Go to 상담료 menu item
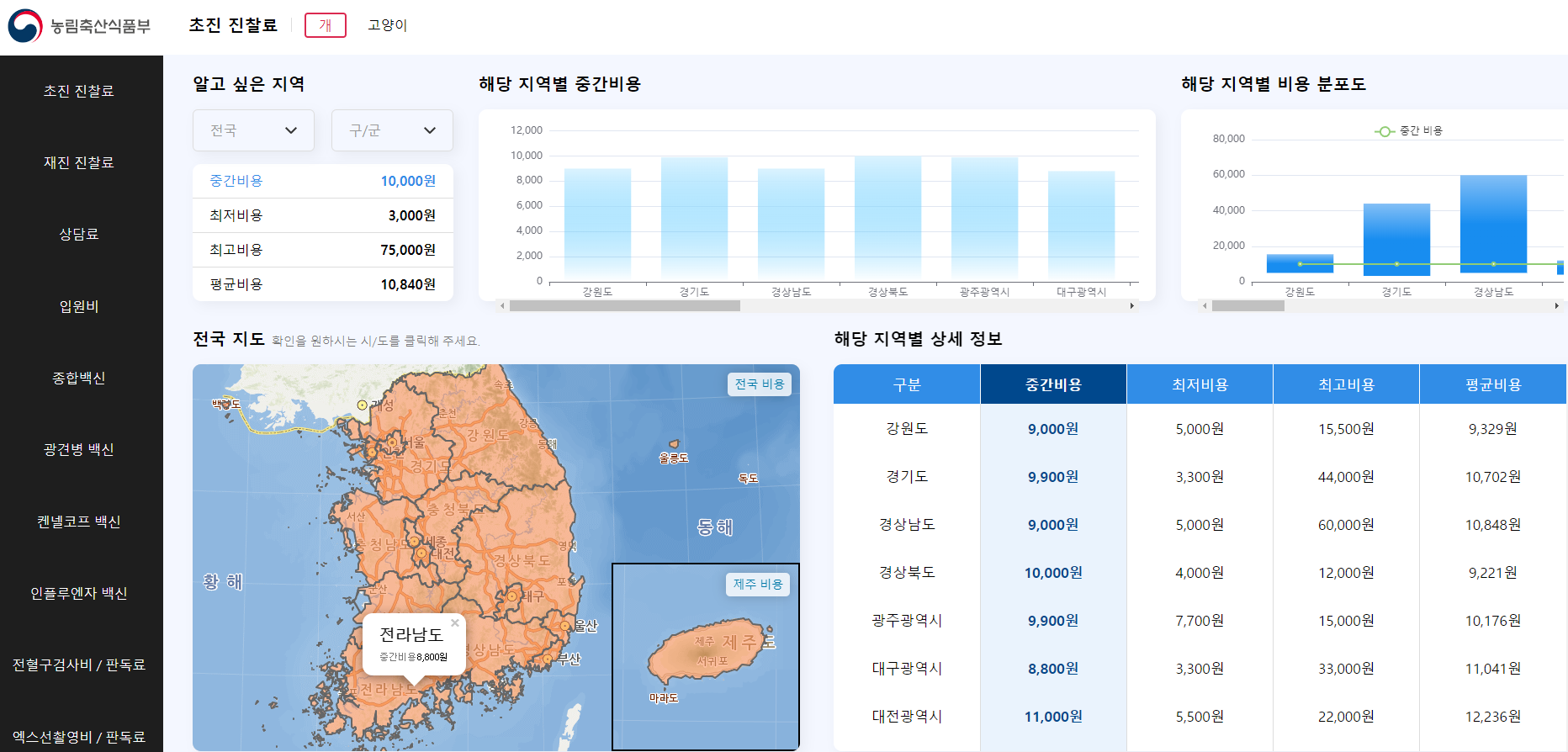This screenshot has height=752, width=1568. pyautogui.click(x=79, y=234)
